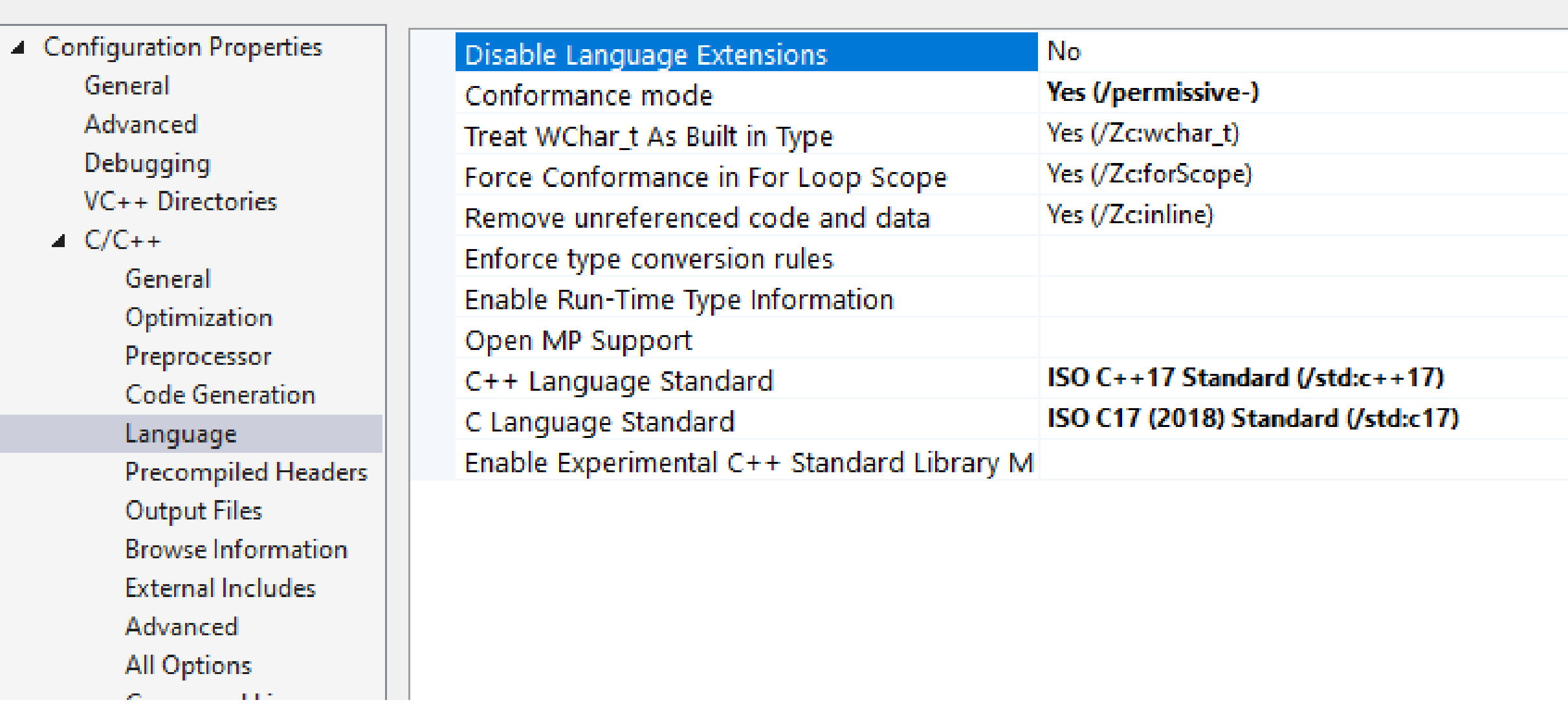Open the Optimization settings page
Image resolution: width=1568 pixels, height=709 pixels.
[198, 317]
